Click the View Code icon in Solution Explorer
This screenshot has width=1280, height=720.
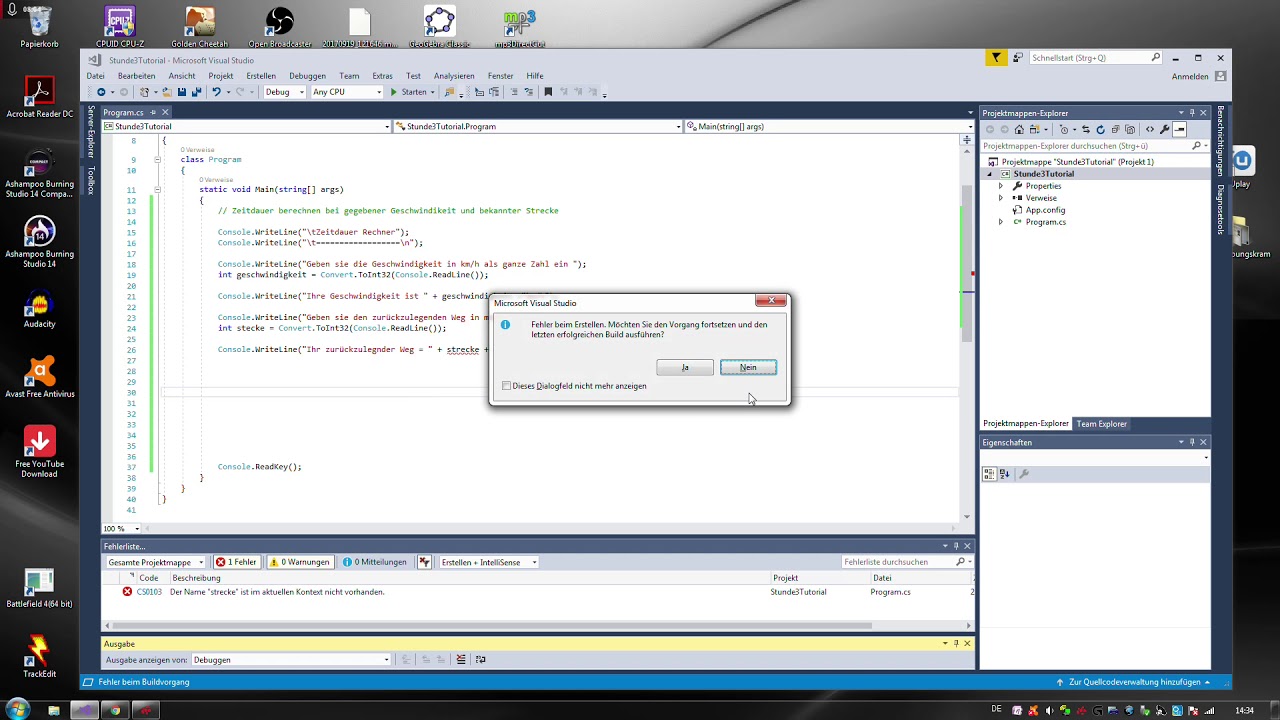tap(1150, 129)
